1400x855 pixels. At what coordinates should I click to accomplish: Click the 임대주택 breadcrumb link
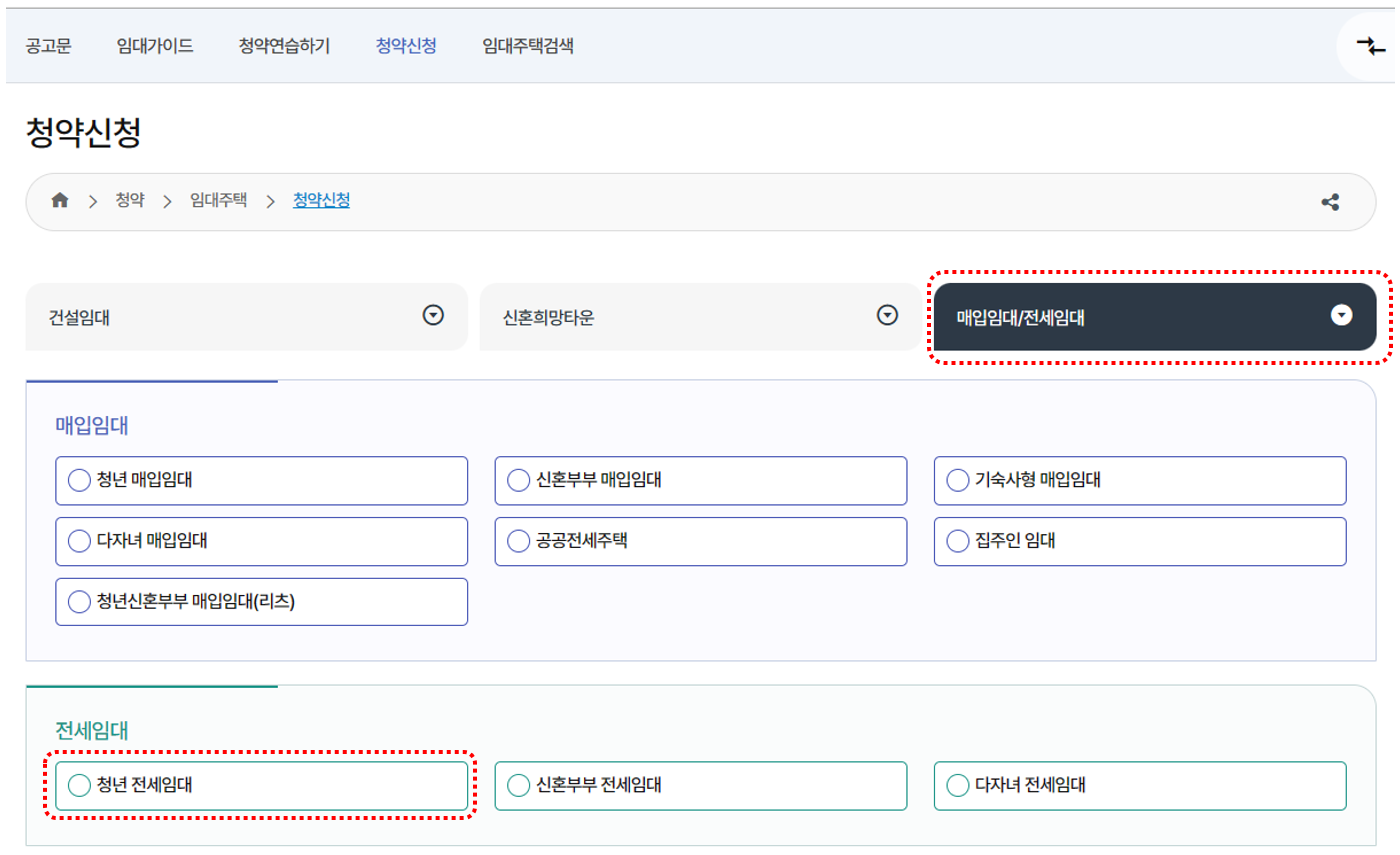[221, 200]
